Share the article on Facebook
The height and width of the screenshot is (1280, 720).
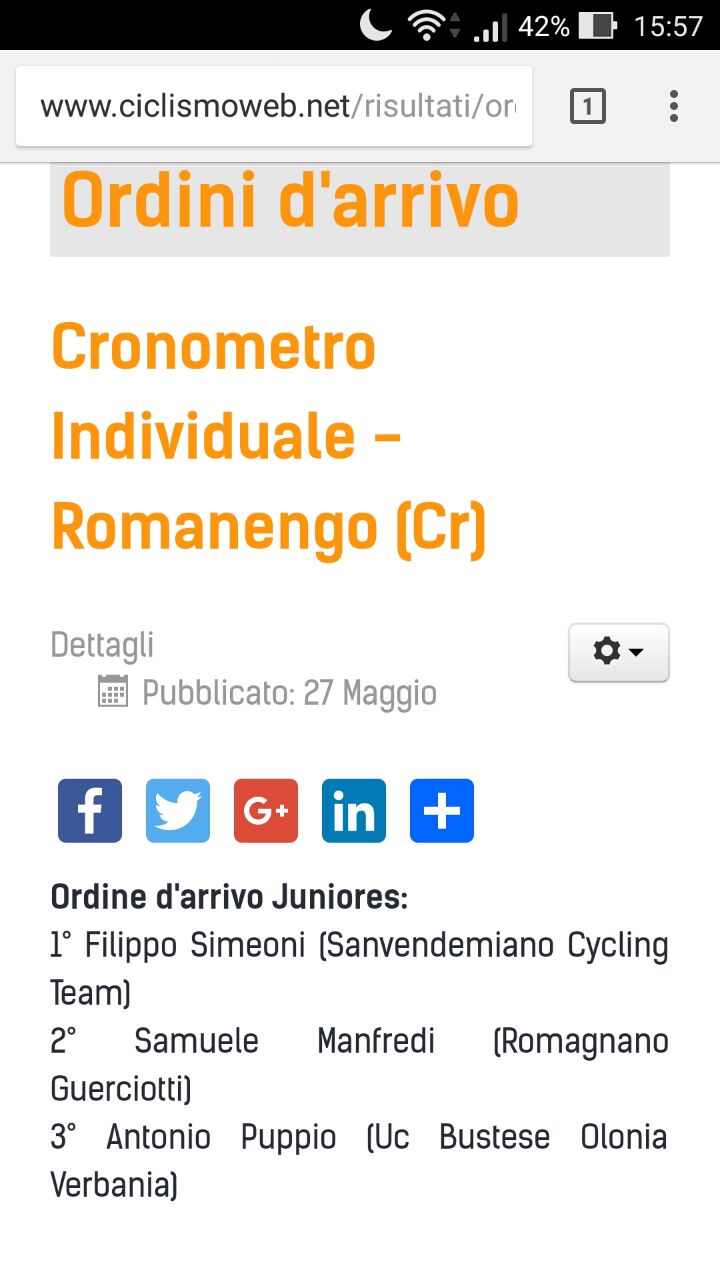(90, 811)
